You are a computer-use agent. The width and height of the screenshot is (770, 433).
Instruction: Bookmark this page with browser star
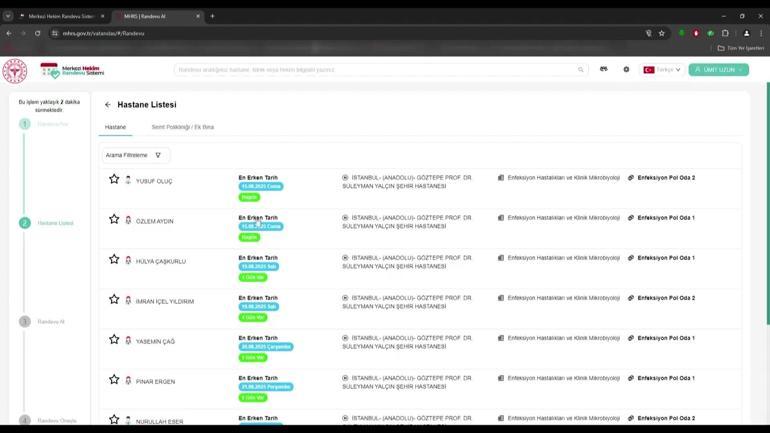[x=661, y=33]
